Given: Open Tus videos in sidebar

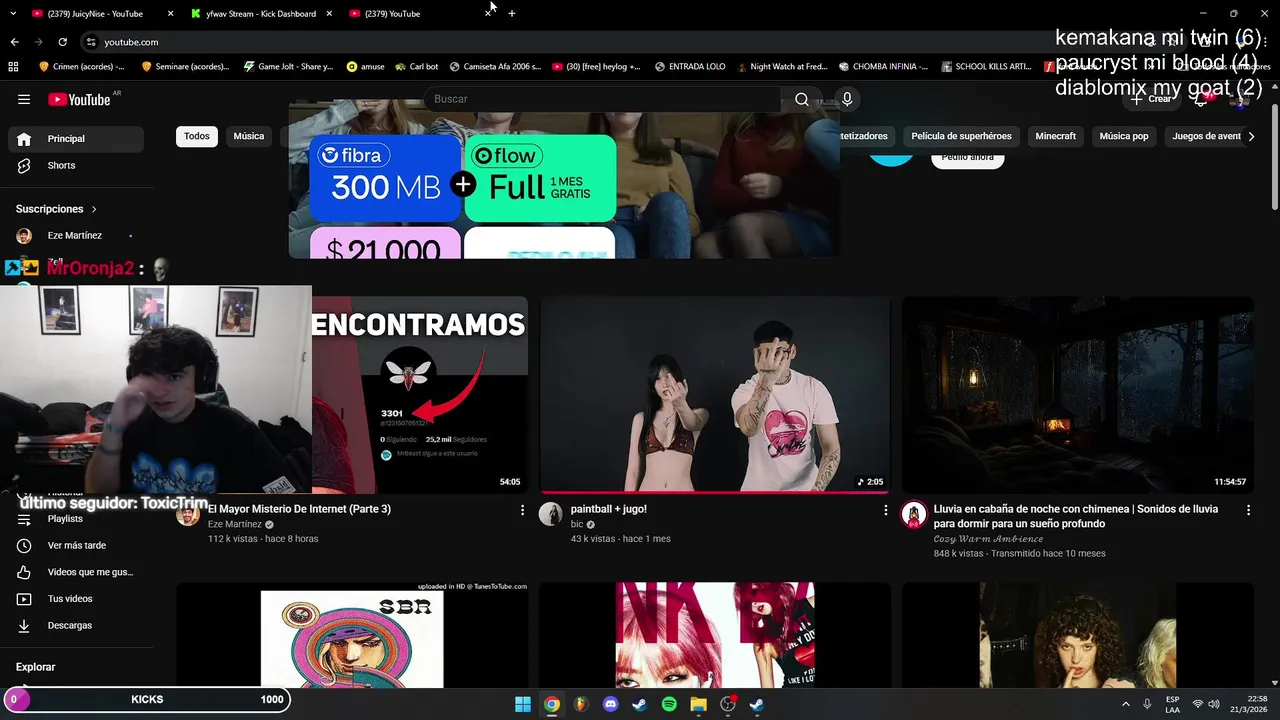Looking at the screenshot, I should tap(76, 598).
